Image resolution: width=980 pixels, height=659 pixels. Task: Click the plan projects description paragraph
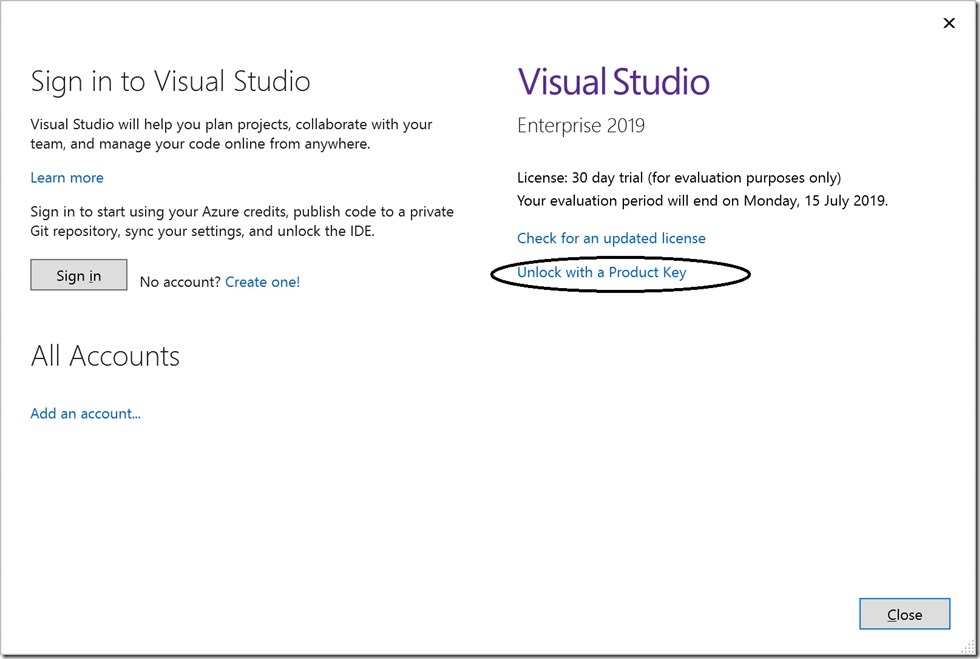coord(231,134)
